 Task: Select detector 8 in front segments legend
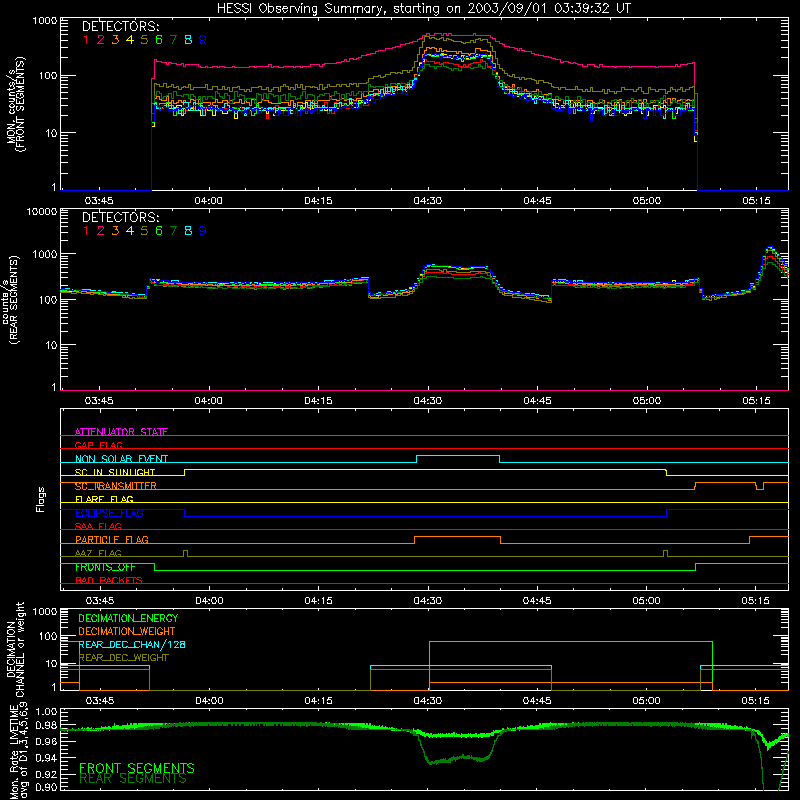click(x=188, y=40)
